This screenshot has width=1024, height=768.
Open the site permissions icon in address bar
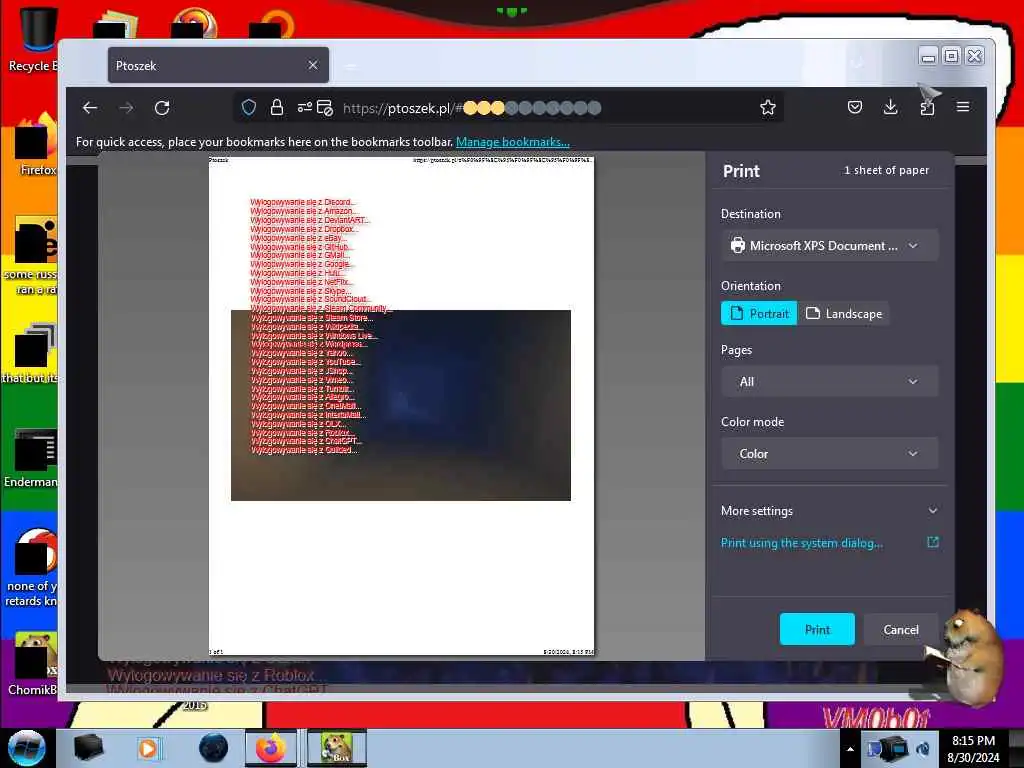305,108
